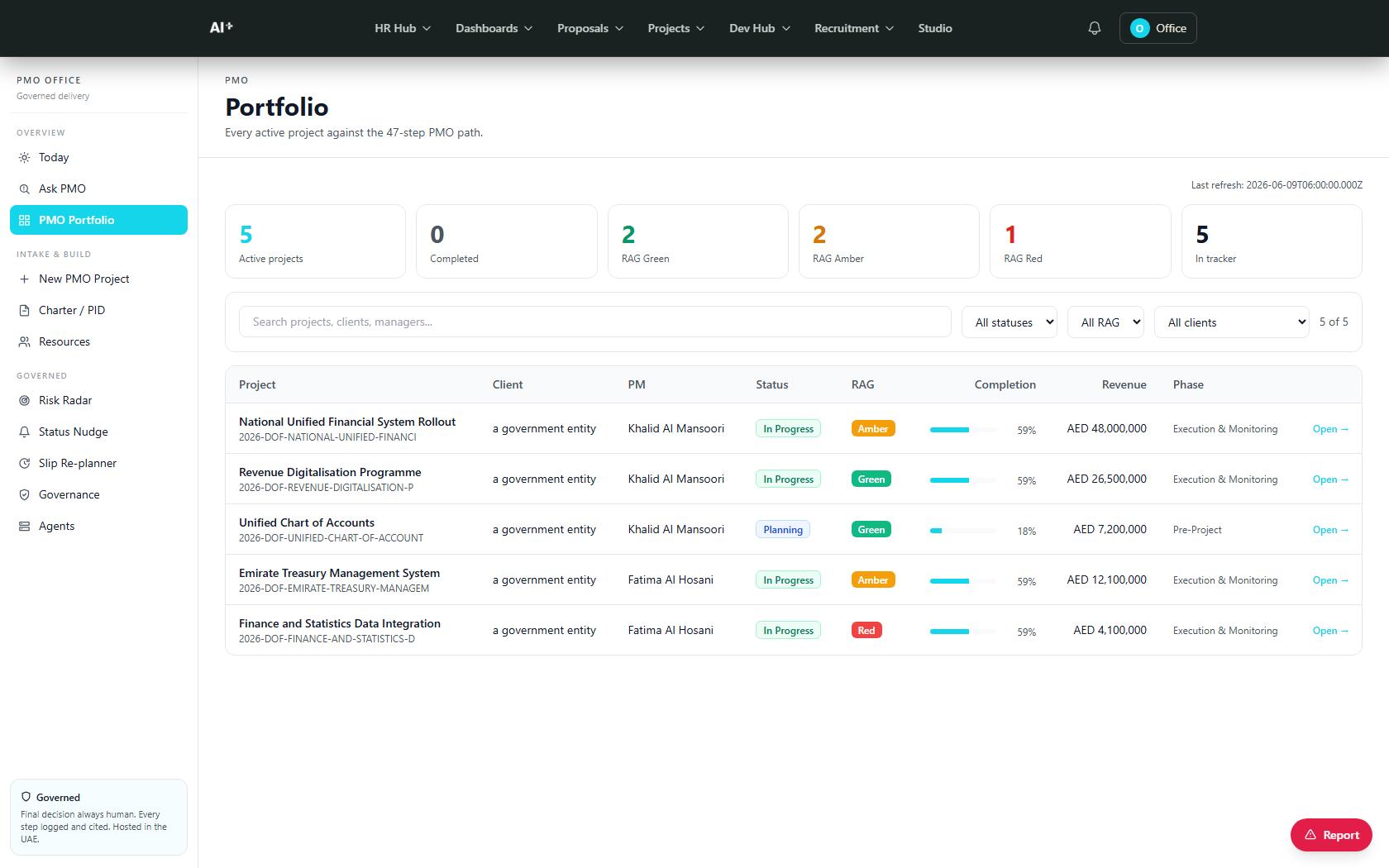This screenshot has width=1389, height=868.
Task: Open Status Nudge in sidebar
Action: tap(98, 432)
